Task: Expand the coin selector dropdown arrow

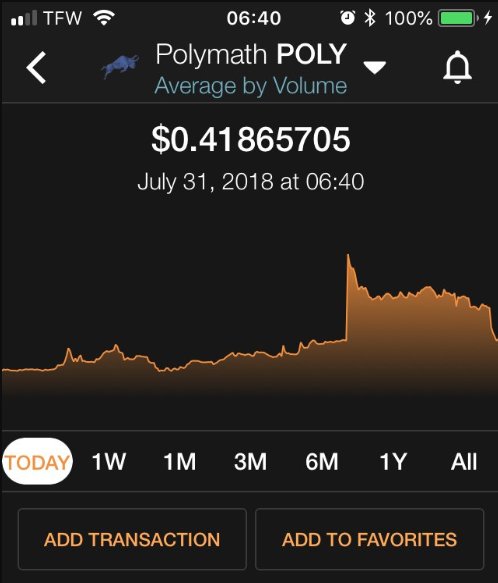Action: click(375, 67)
